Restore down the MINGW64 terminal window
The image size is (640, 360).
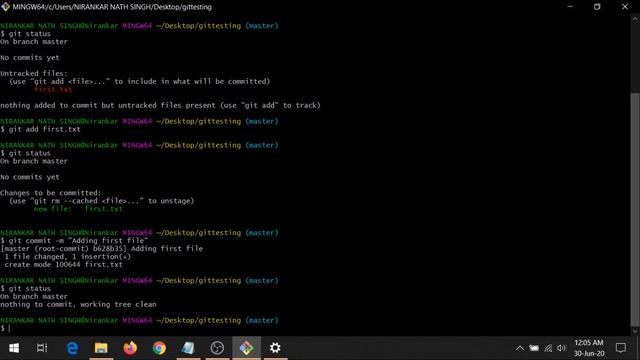point(597,7)
